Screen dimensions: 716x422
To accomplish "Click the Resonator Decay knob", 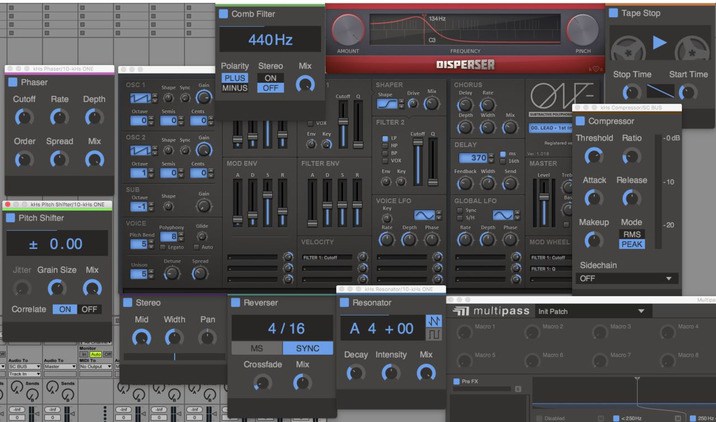I will tap(356, 373).
